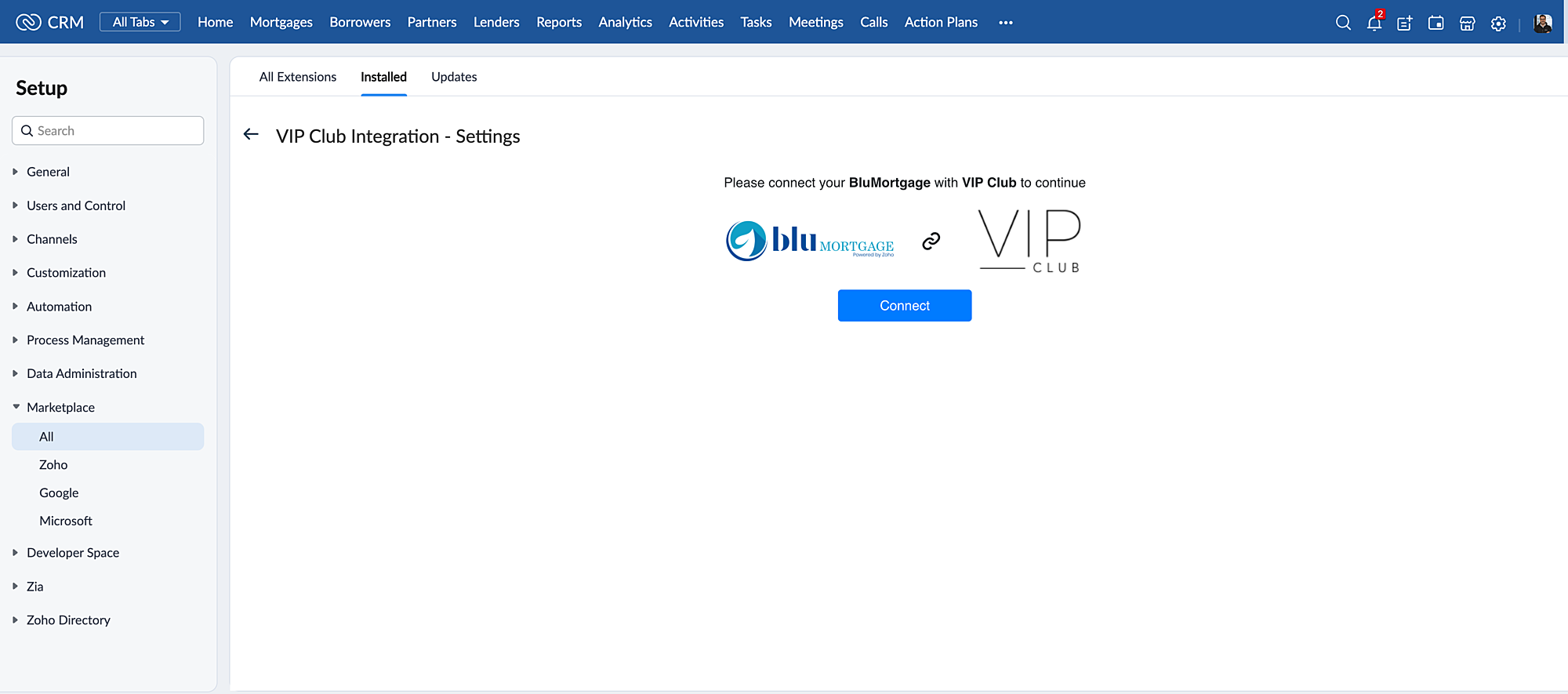
Task: Click the link chain icon between logos
Action: coord(931,241)
